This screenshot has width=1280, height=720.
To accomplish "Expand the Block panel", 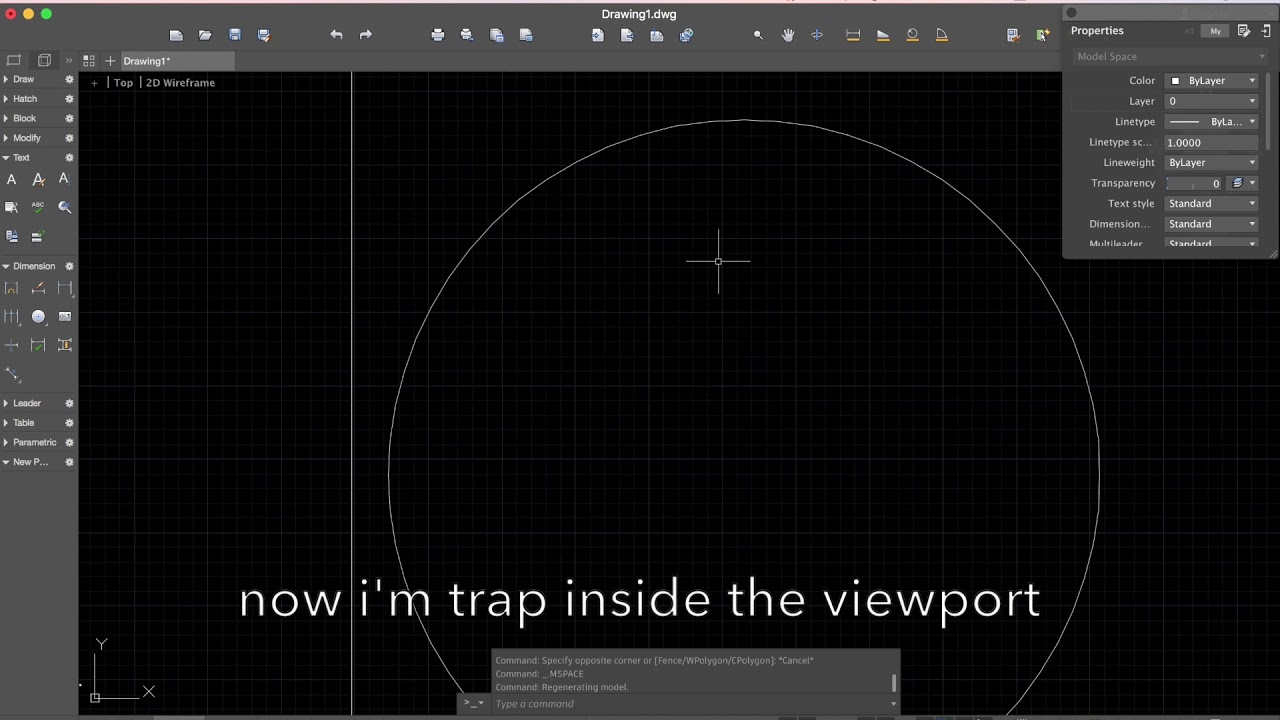I will click(6, 118).
